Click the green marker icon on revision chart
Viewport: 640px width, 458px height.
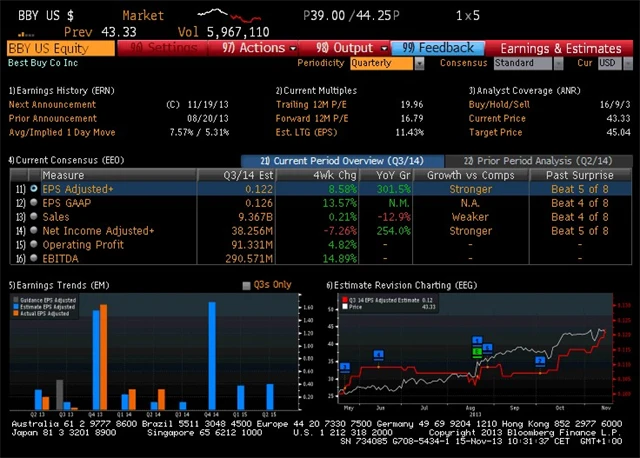(x=478, y=352)
